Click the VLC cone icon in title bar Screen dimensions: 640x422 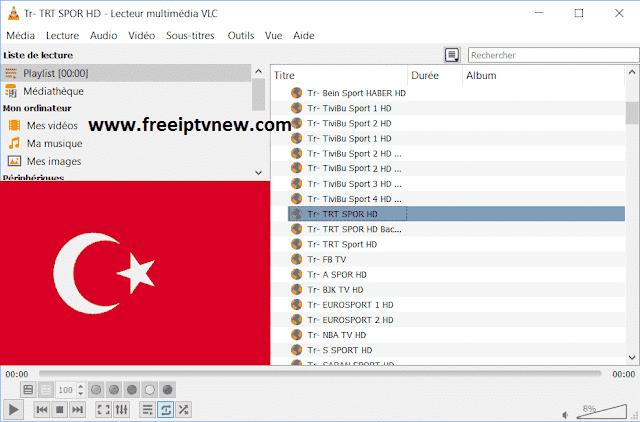coord(13,13)
